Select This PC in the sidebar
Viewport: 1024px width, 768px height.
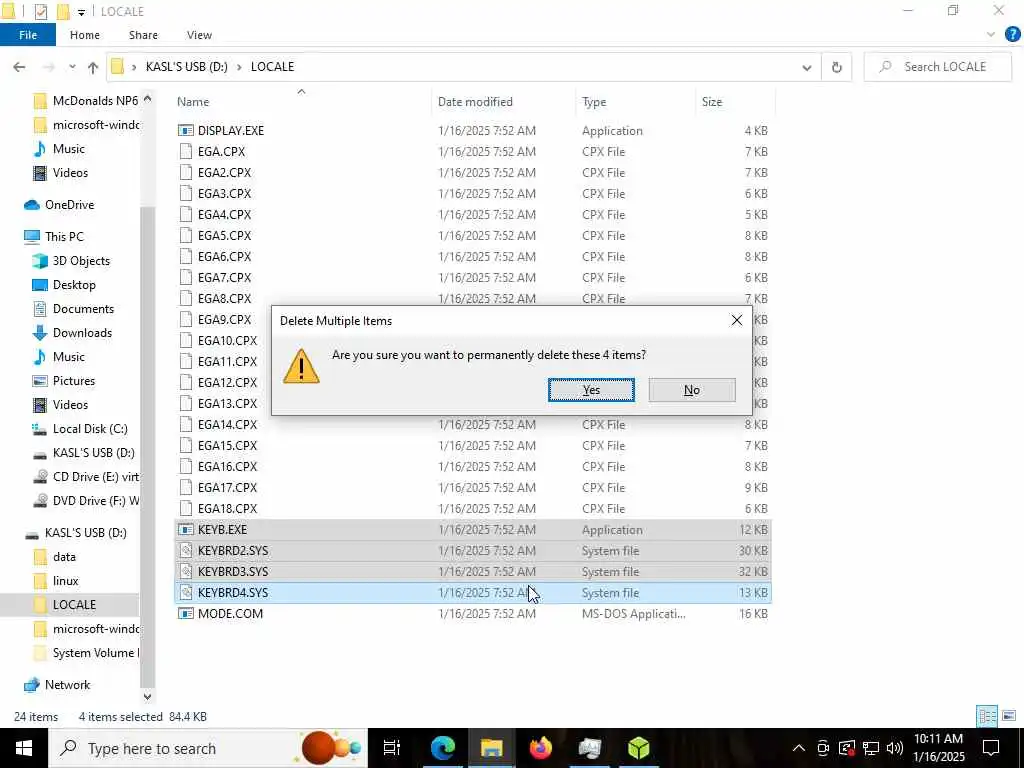(x=64, y=236)
